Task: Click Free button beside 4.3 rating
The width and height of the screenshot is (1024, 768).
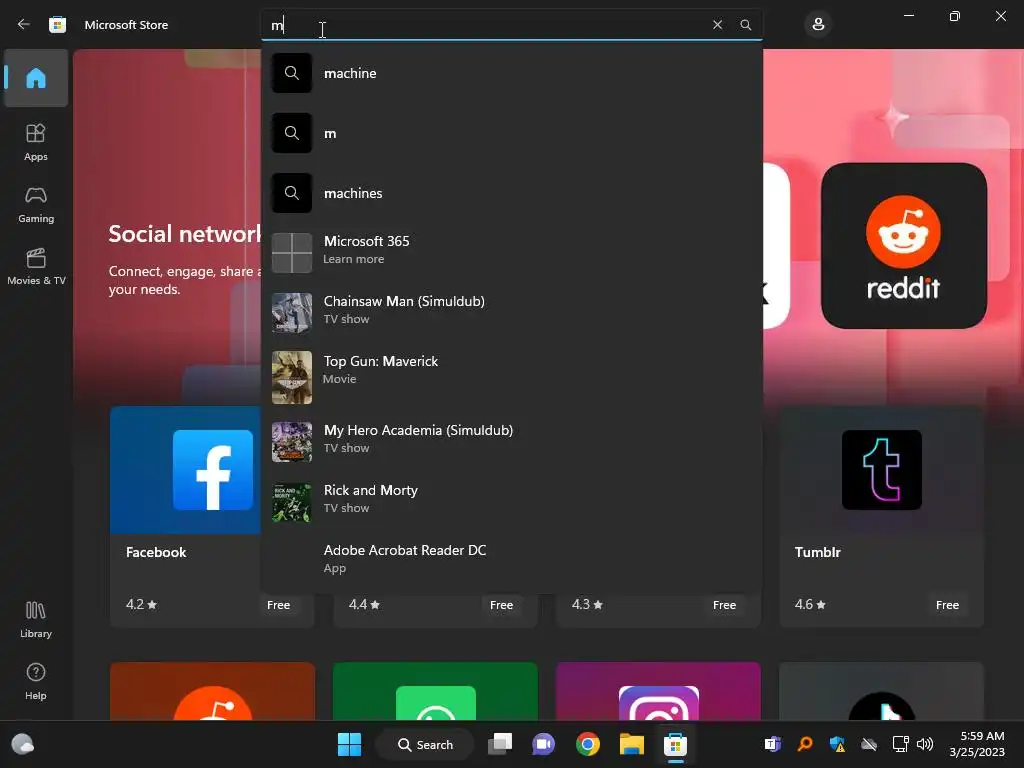Action: (724, 605)
